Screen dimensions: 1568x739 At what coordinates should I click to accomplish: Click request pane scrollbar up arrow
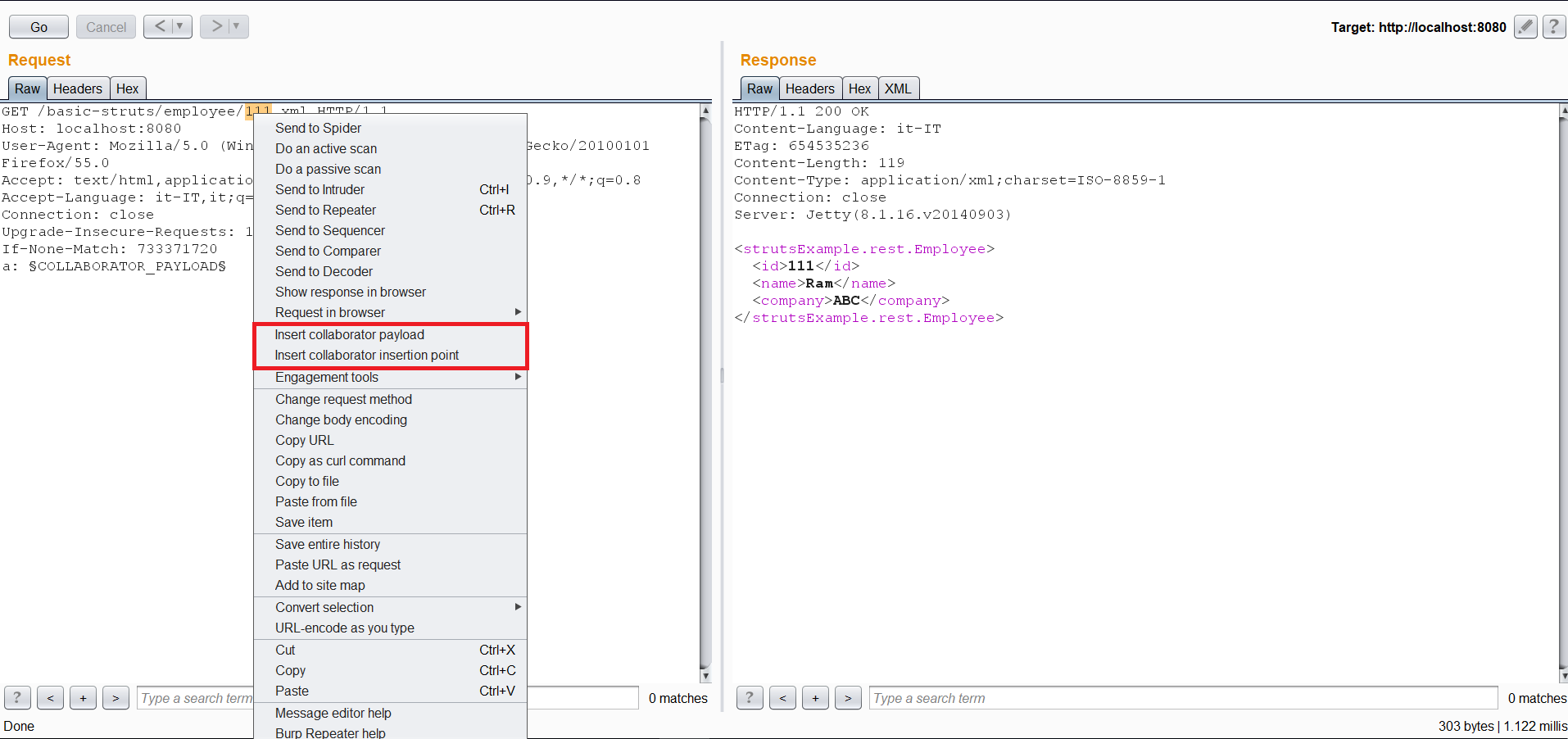(705, 110)
